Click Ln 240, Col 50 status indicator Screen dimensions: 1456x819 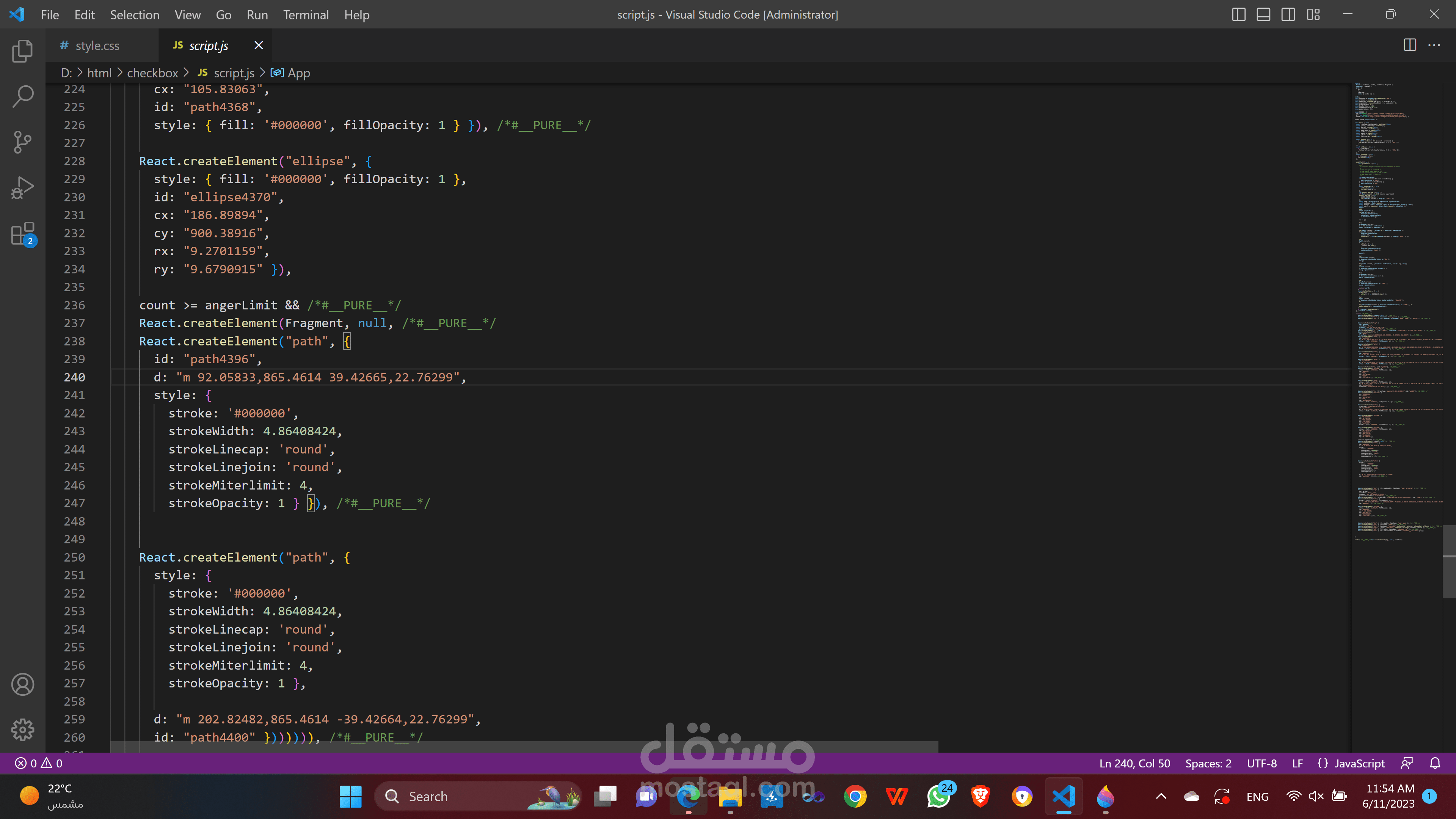point(1134,763)
